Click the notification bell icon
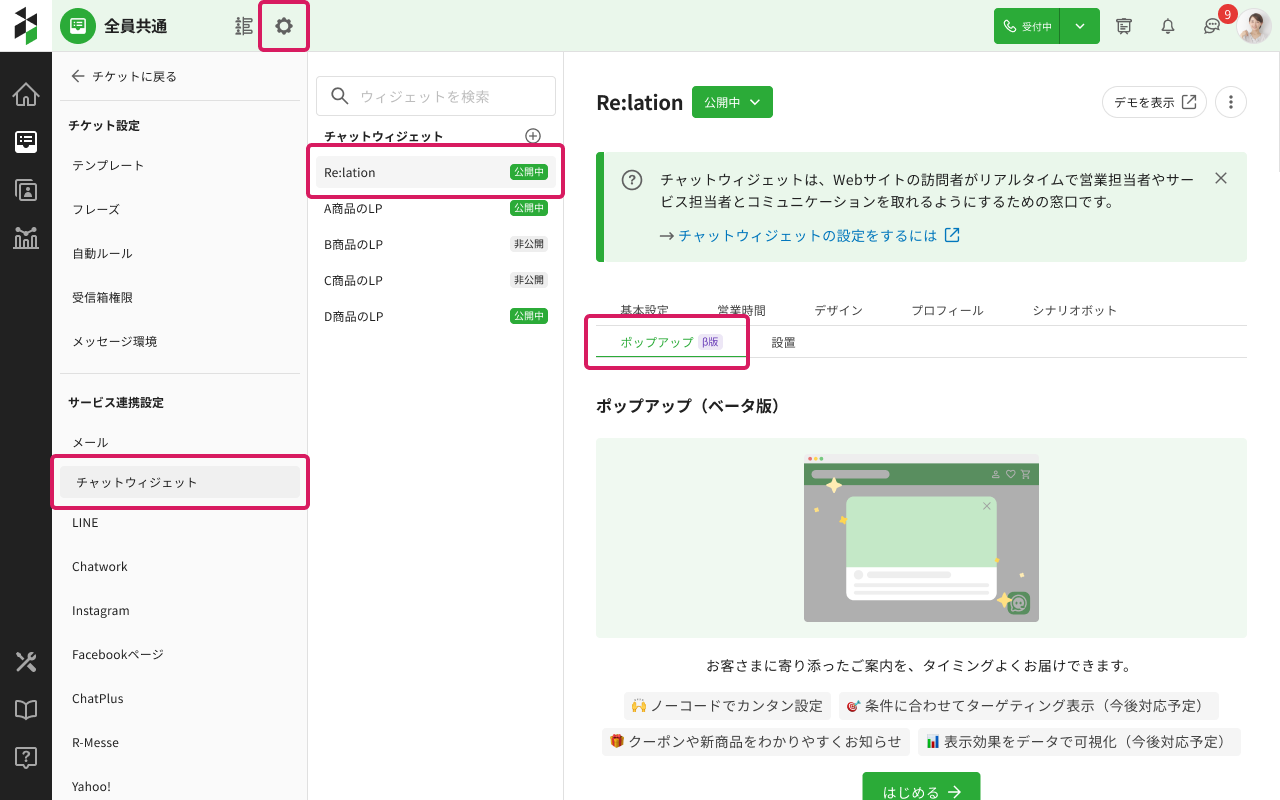1280x800 pixels. pyautogui.click(x=1167, y=26)
